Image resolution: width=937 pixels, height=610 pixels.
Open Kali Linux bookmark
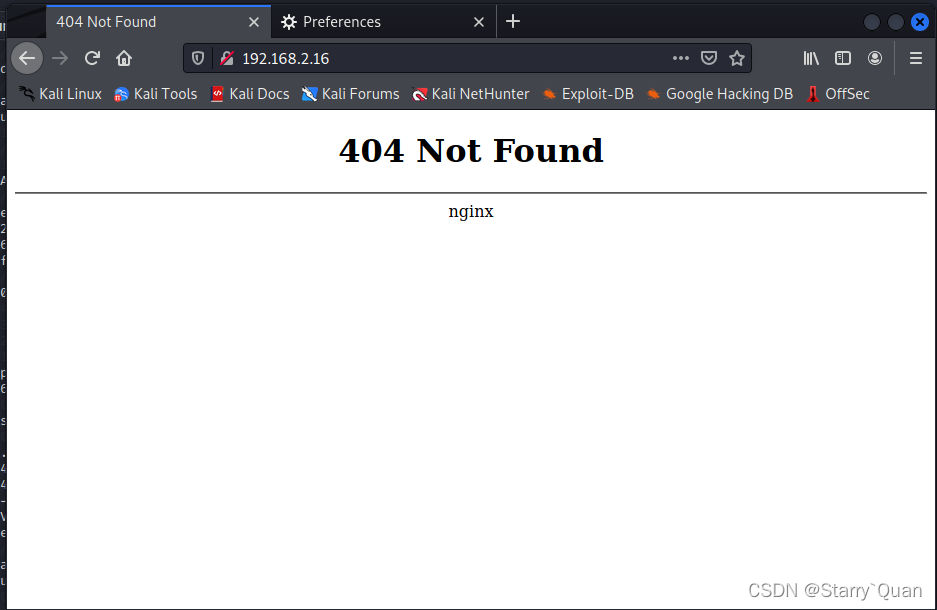tap(60, 94)
